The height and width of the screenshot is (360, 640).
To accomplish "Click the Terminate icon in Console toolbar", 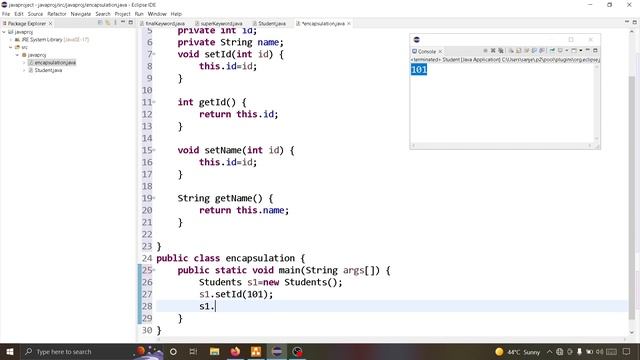I will coord(485,51).
